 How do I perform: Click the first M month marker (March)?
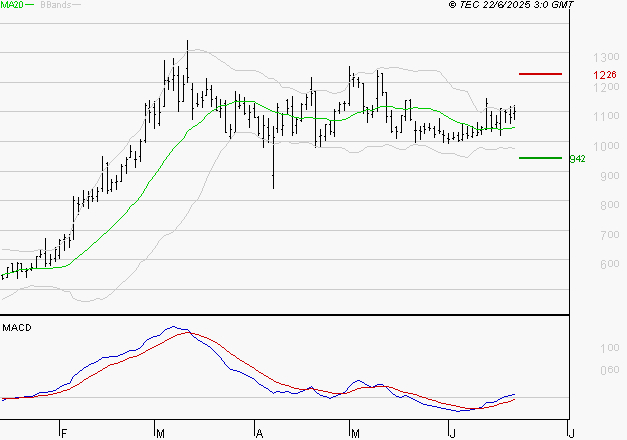click(x=160, y=434)
